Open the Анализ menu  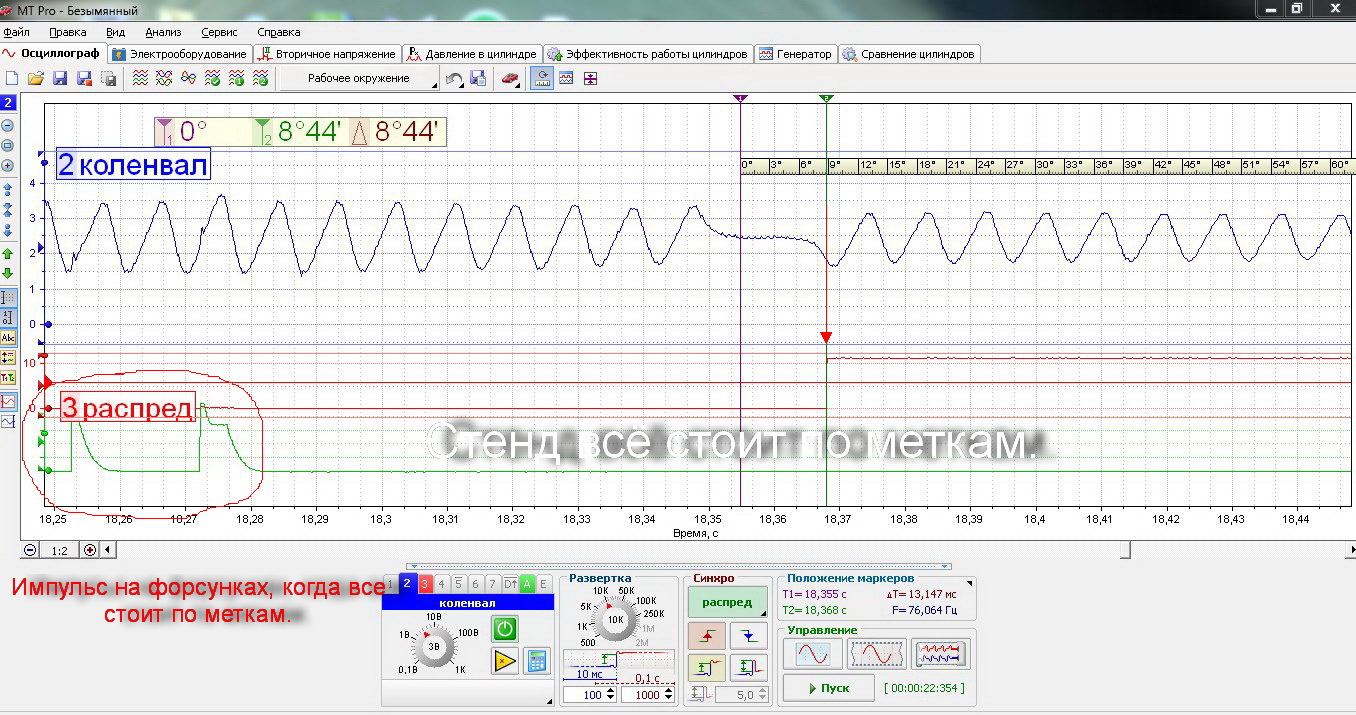tap(163, 32)
